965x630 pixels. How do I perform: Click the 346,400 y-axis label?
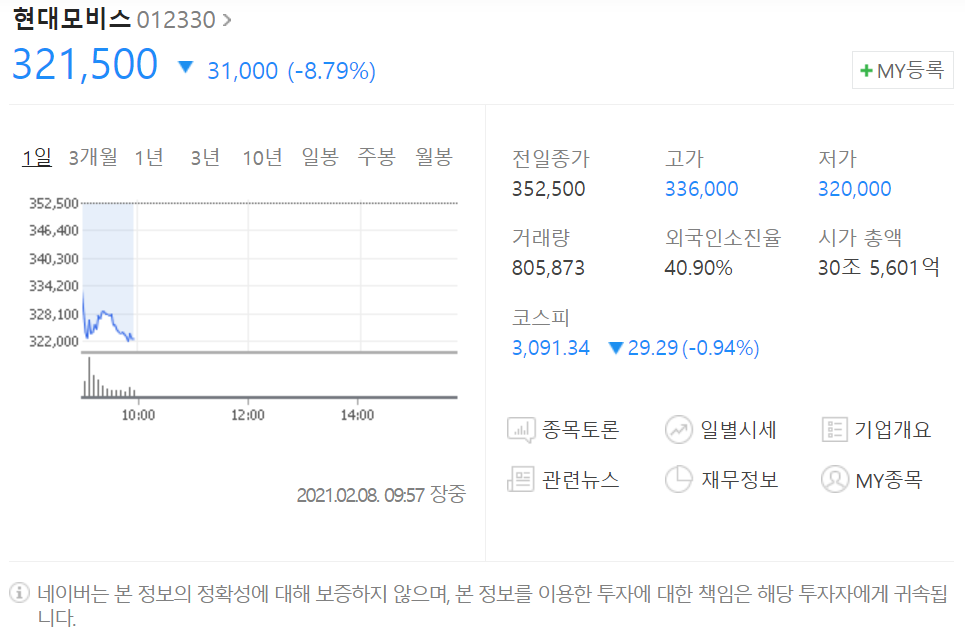(54, 231)
